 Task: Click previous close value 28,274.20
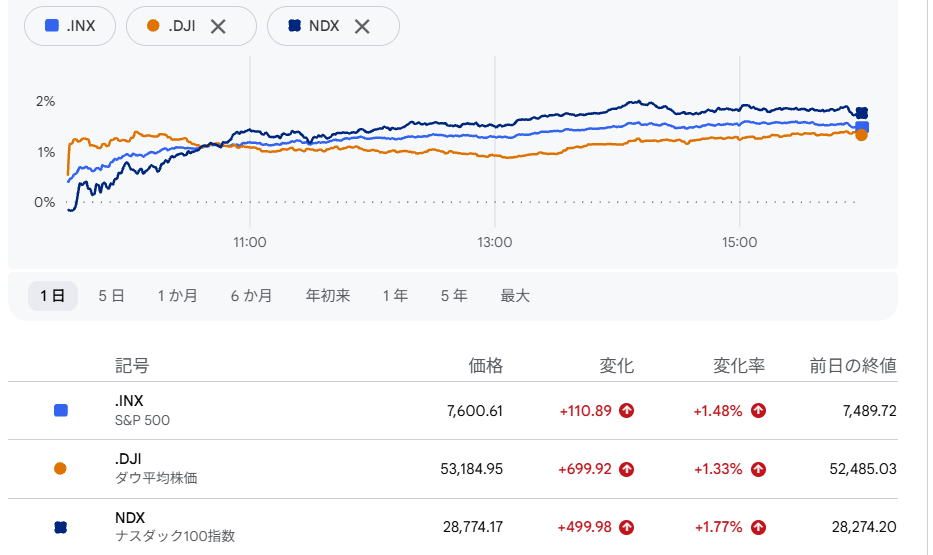click(864, 527)
